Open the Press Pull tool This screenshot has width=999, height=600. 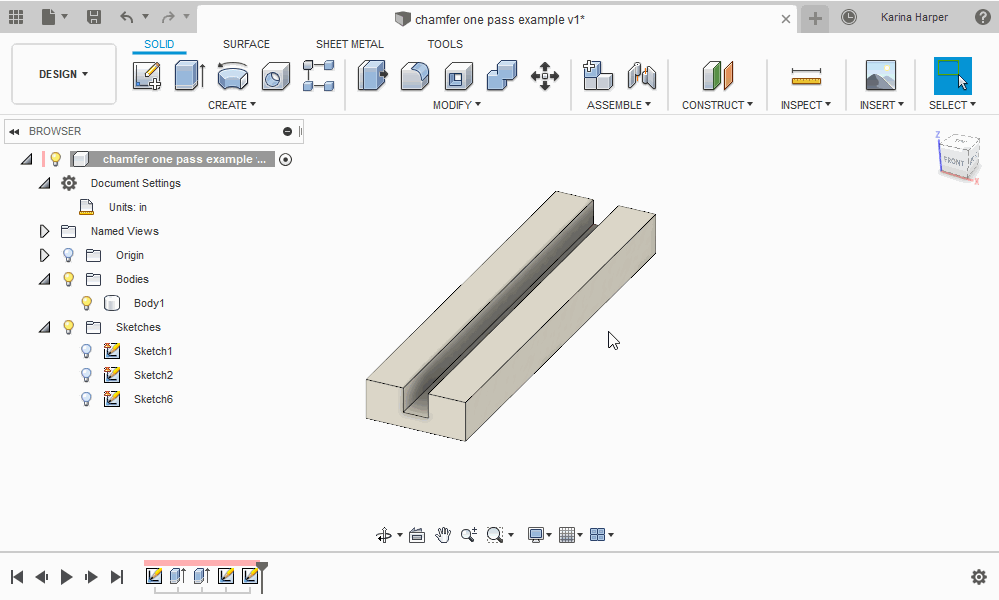[x=372, y=75]
